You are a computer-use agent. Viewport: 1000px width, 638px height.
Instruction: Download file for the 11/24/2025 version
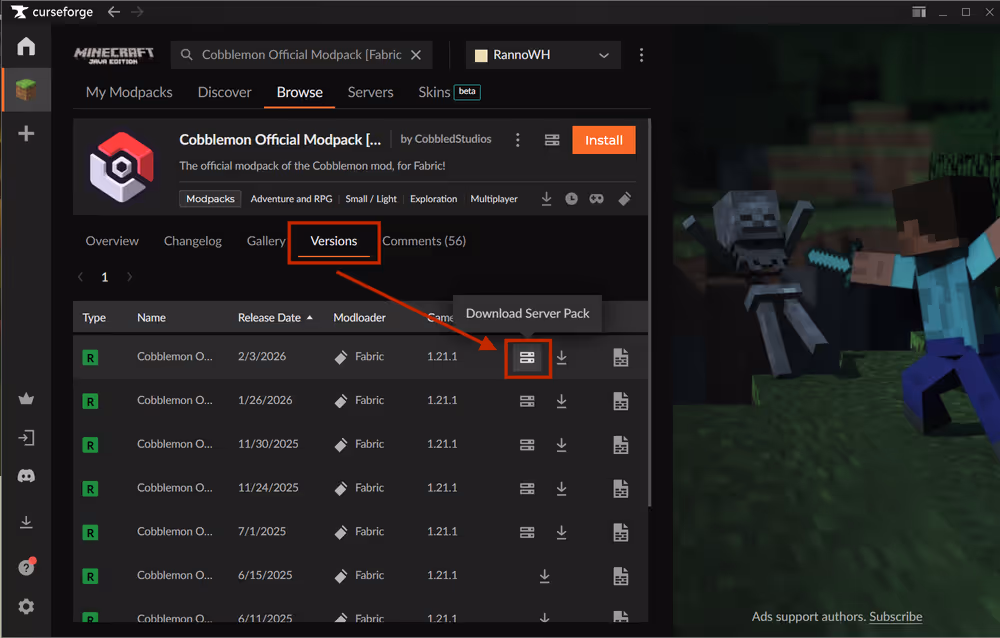tap(561, 489)
